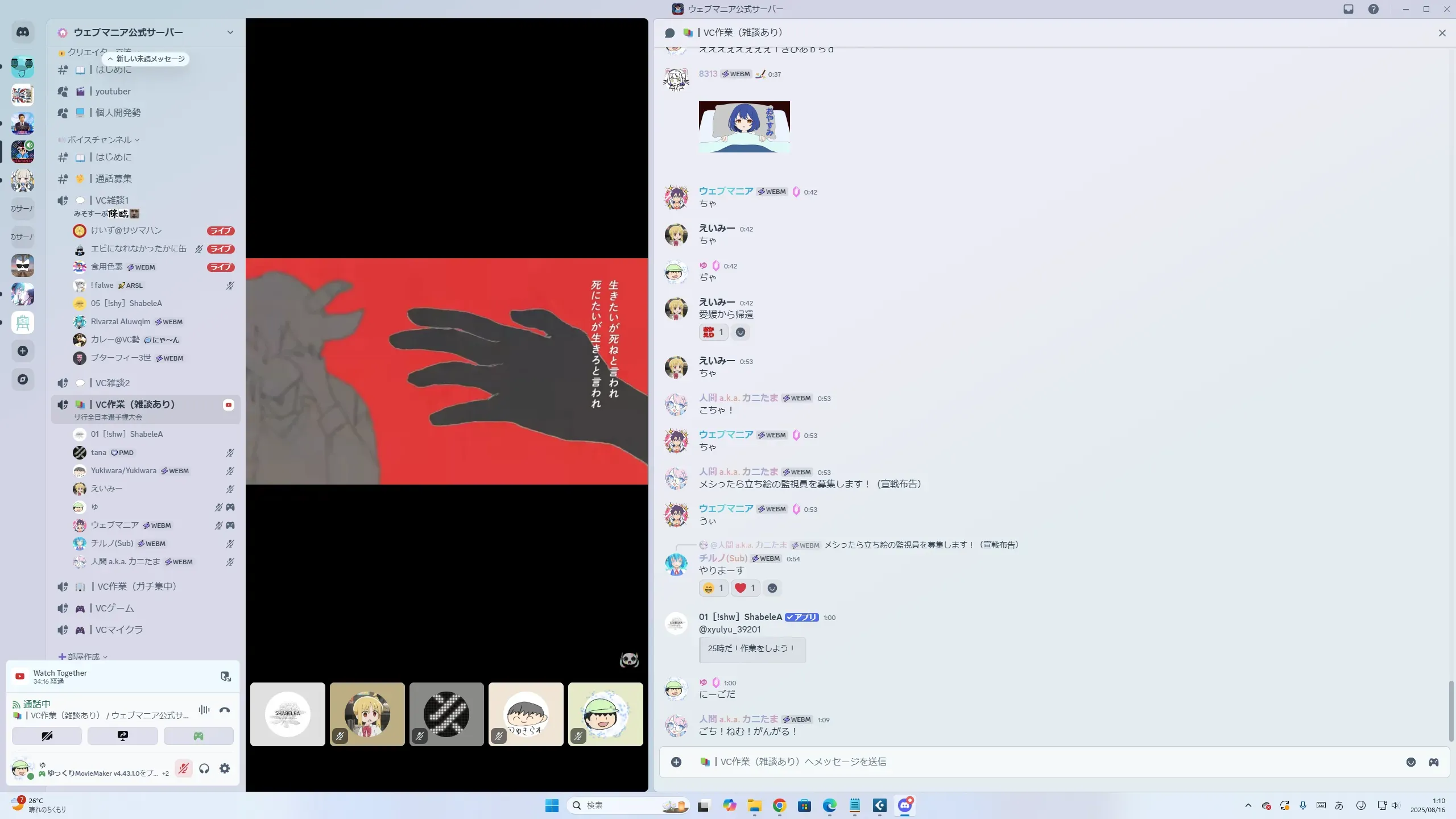Expand the 部屋作成 category
The image size is (1456, 819).
tap(84, 656)
